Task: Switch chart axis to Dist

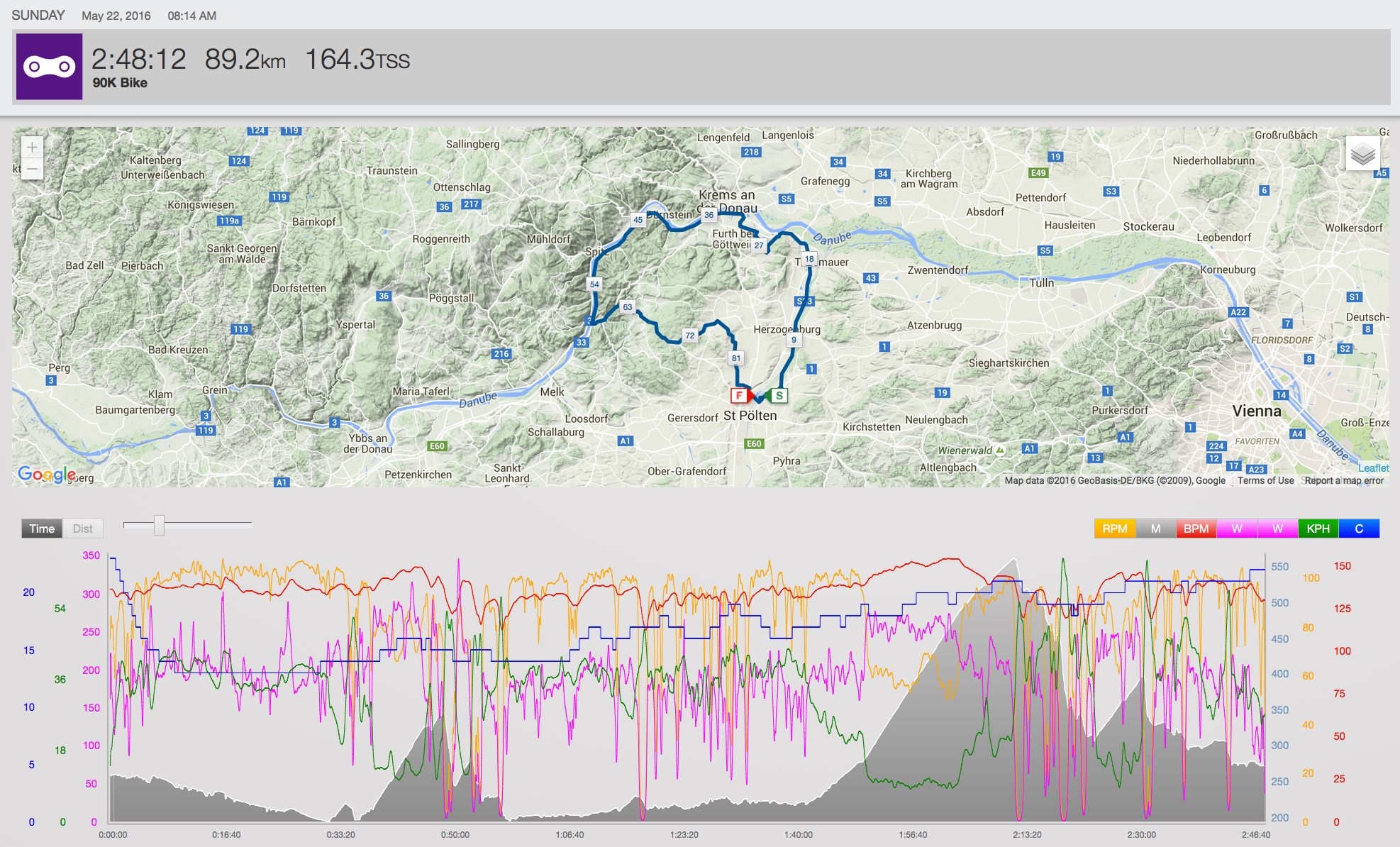Action: pyautogui.click(x=82, y=528)
